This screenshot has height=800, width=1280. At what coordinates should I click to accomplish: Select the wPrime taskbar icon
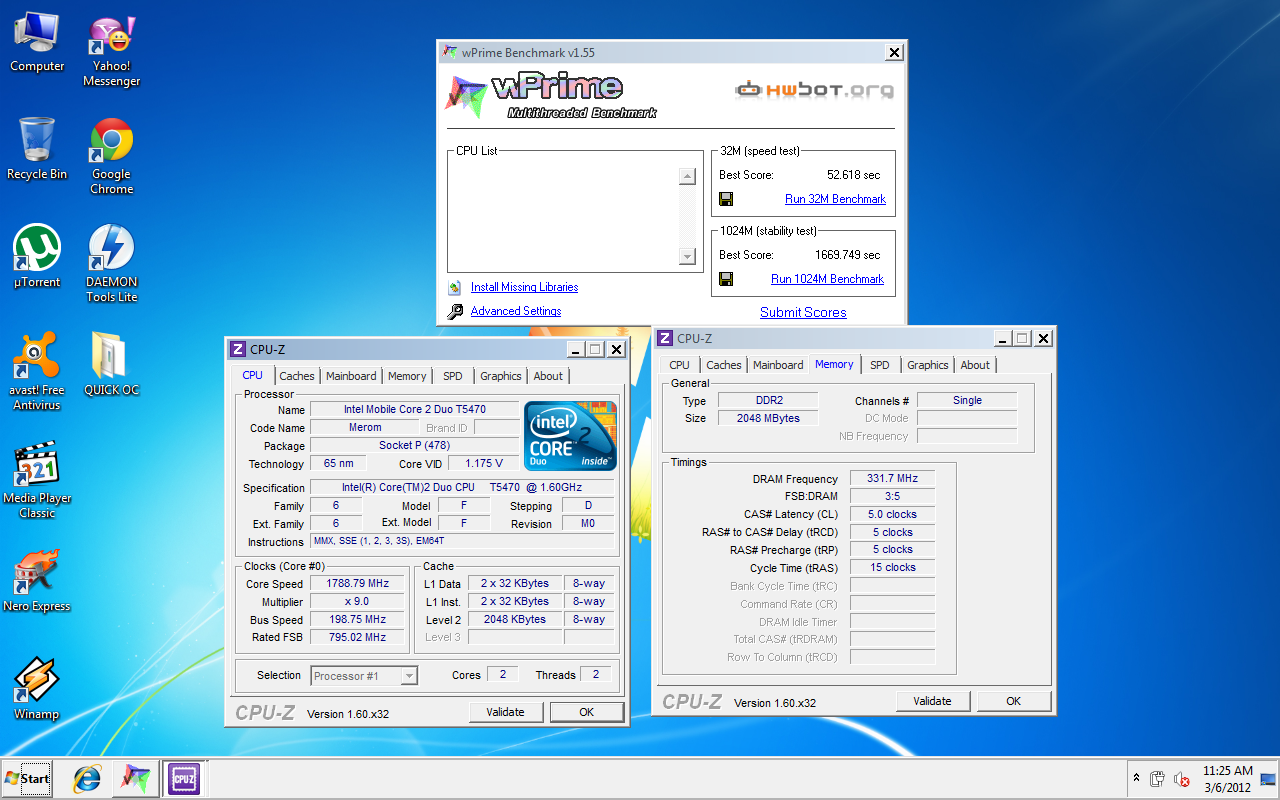pos(135,778)
